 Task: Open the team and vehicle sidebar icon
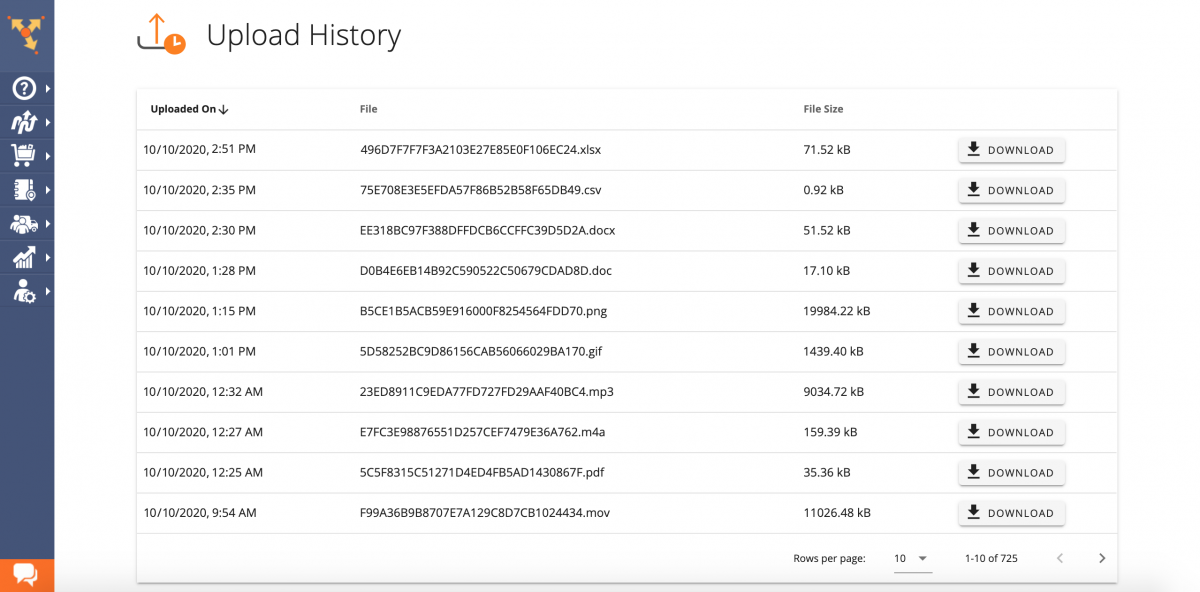[x=24, y=223]
